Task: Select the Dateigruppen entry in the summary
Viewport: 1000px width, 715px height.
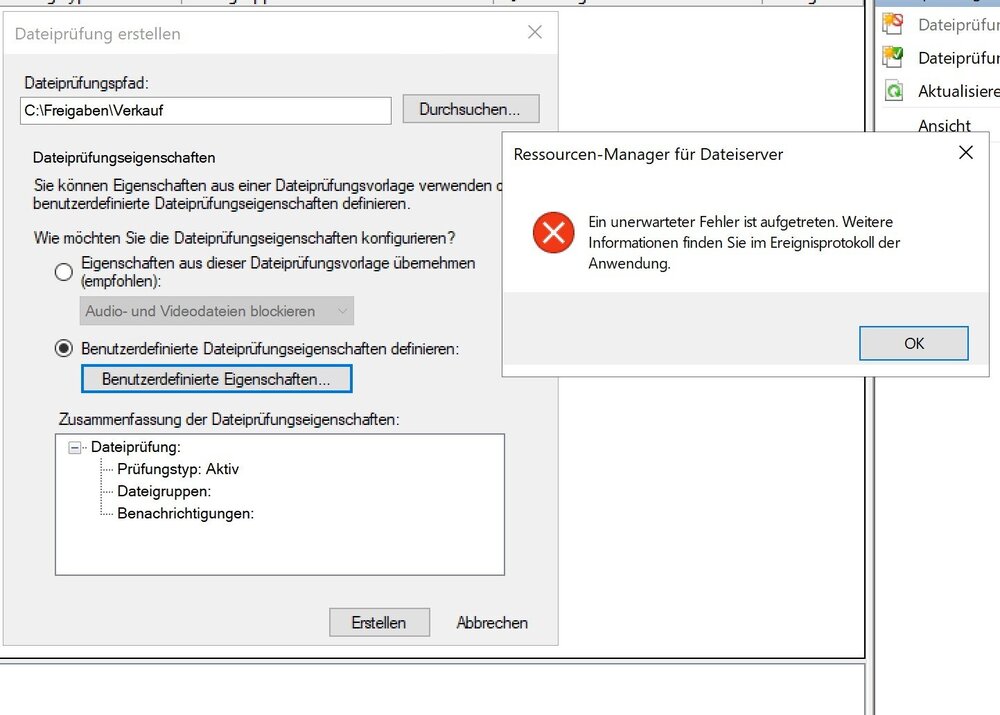Action: tap(164, 491)
